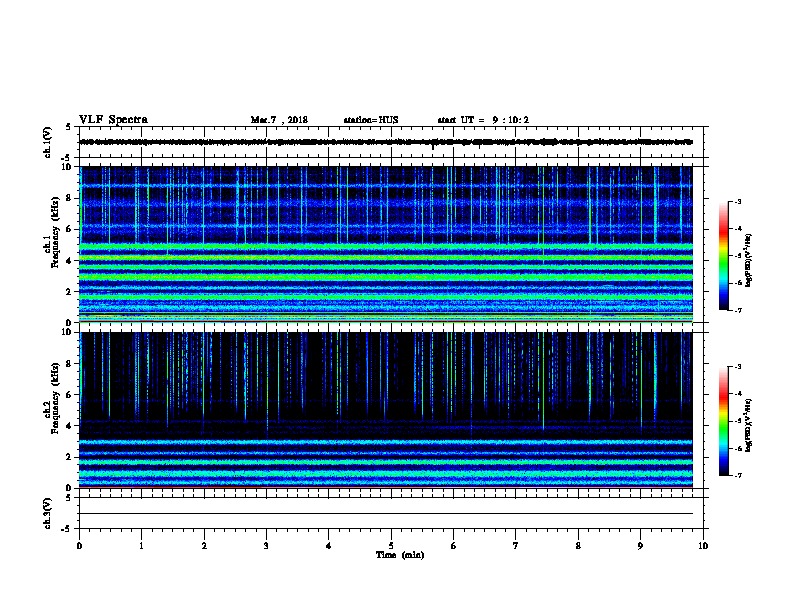Click time axis tick label "6"

(x=453, y=545)
